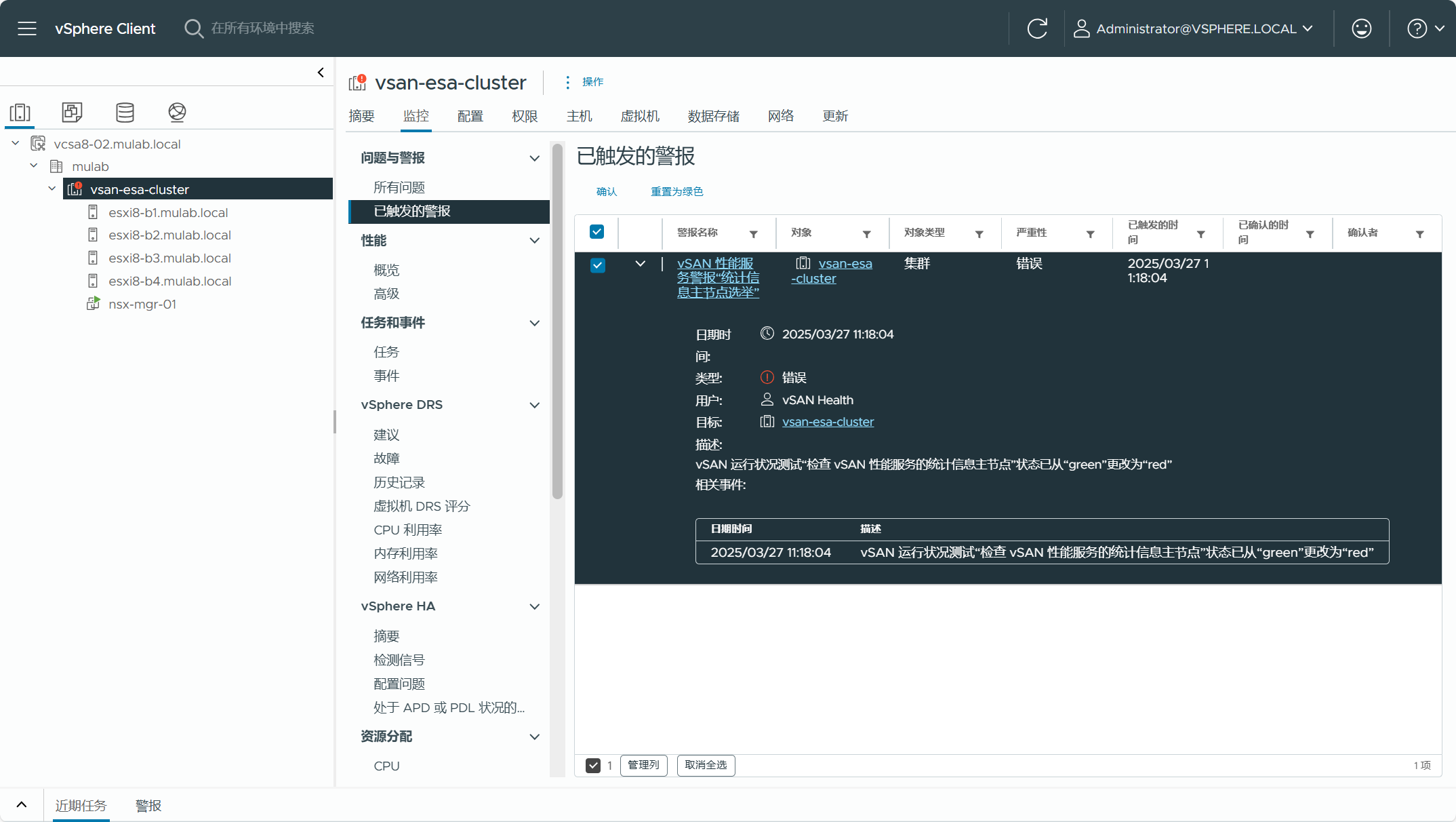
Task: Open the smiley feedback icon
Action: click(x=1361, y=28)
